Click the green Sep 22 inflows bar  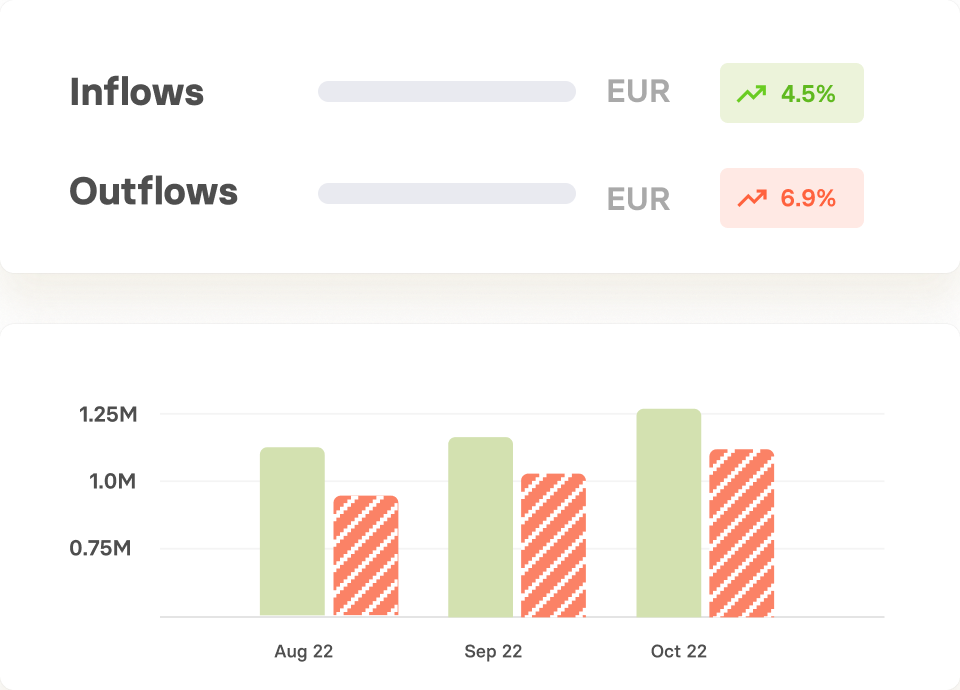pos(481,527)
